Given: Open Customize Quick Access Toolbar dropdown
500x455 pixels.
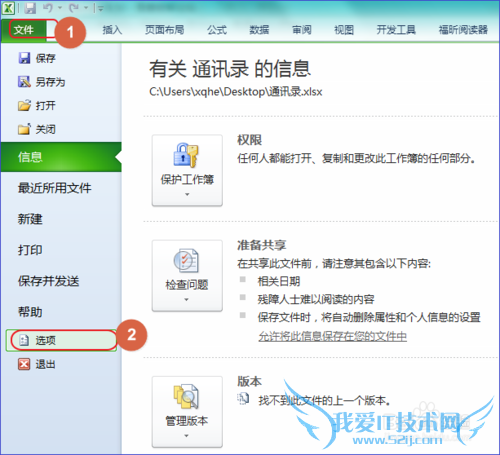Looking at the screenshot, I should [100, 8].
